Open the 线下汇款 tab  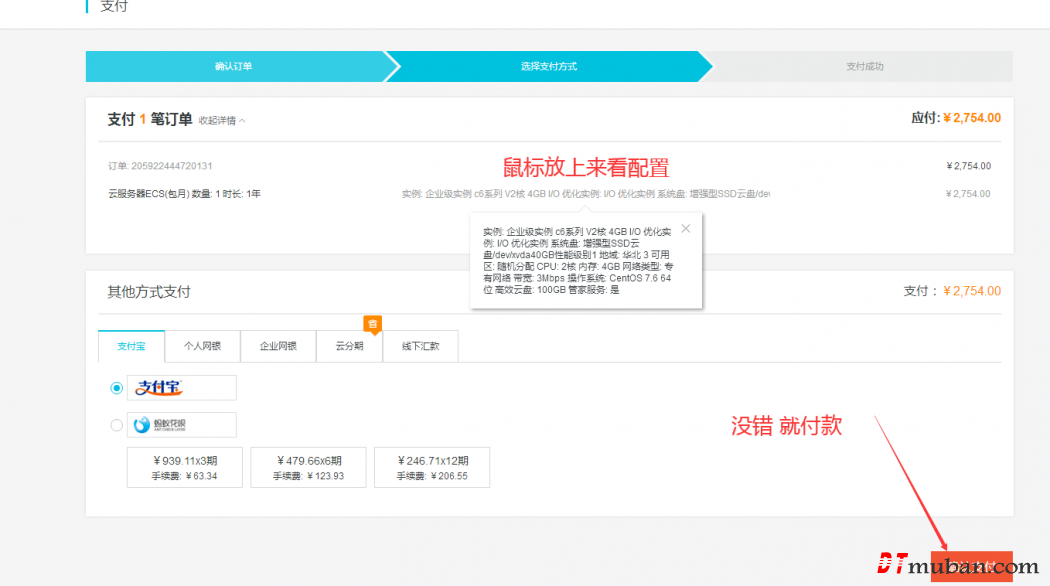click(420, 346)
